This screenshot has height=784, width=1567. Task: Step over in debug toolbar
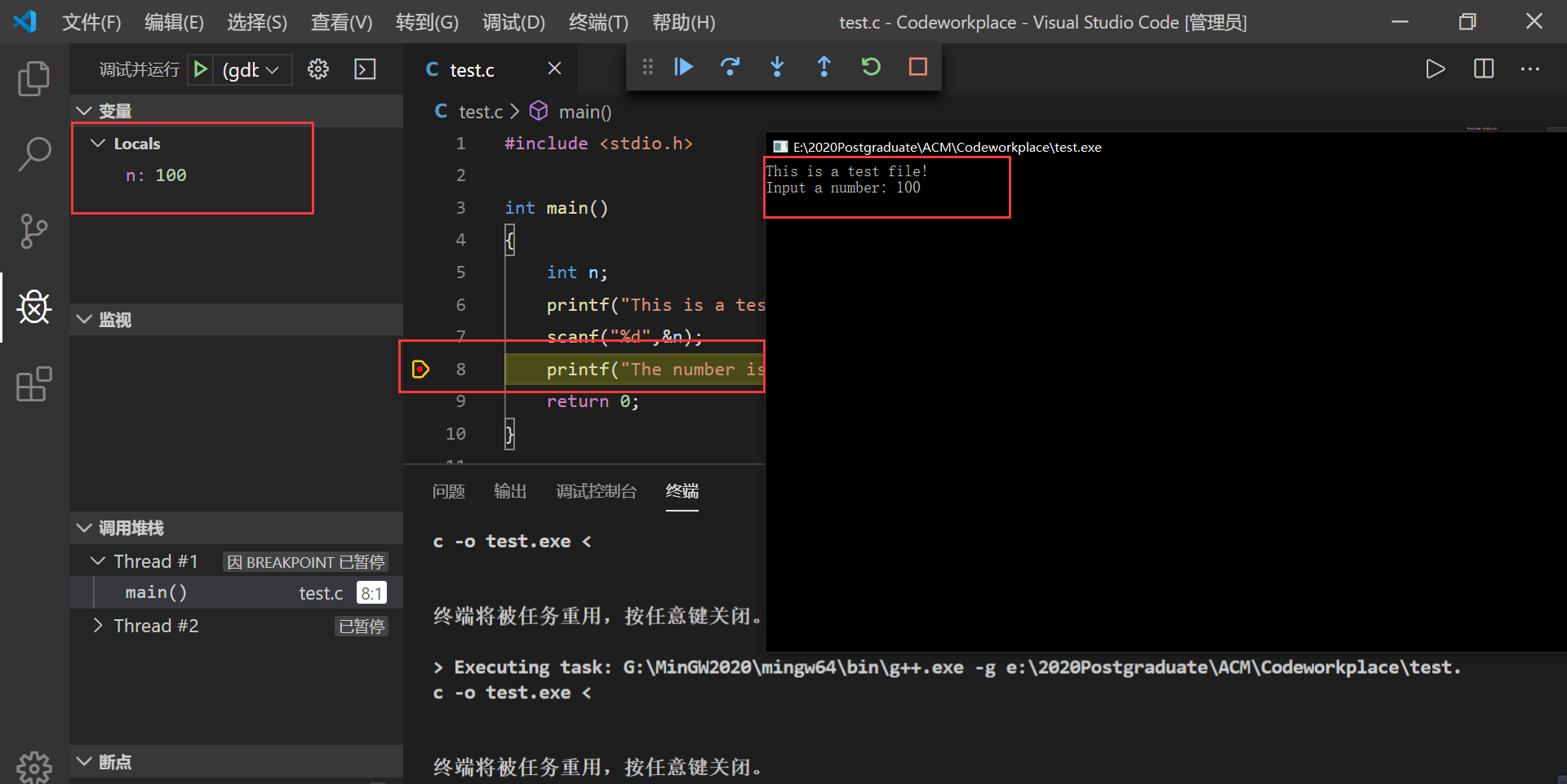pos(730,67)
